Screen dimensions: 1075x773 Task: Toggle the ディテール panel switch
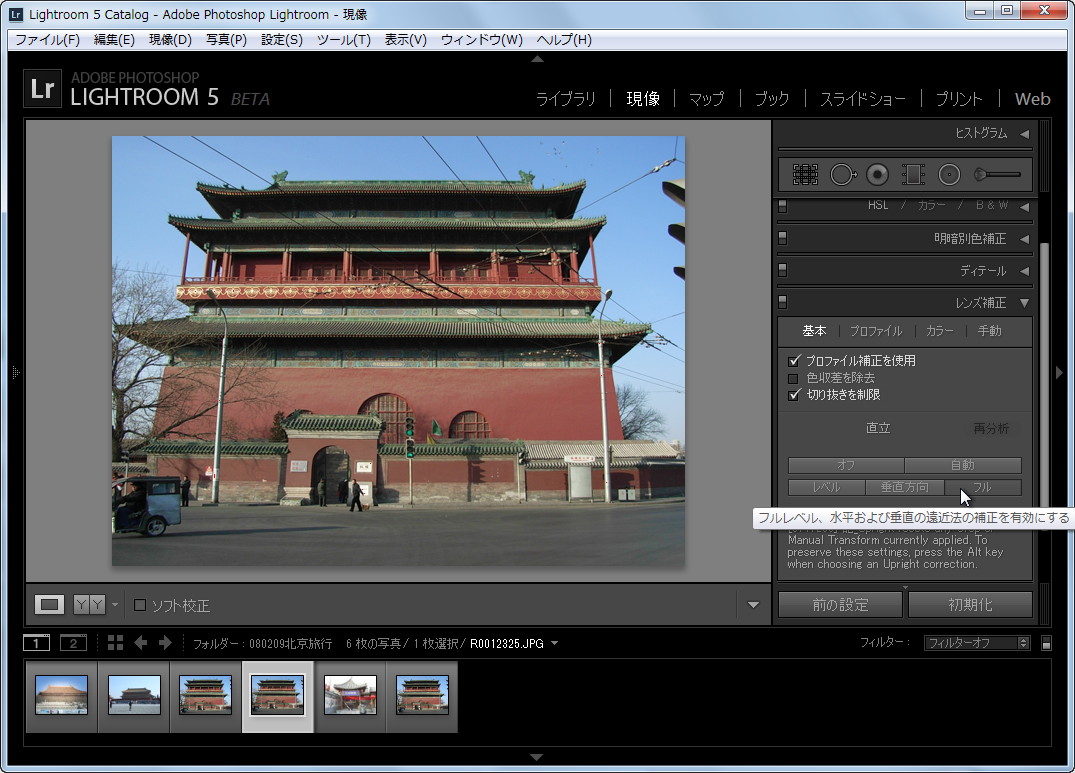pos(783,270)
